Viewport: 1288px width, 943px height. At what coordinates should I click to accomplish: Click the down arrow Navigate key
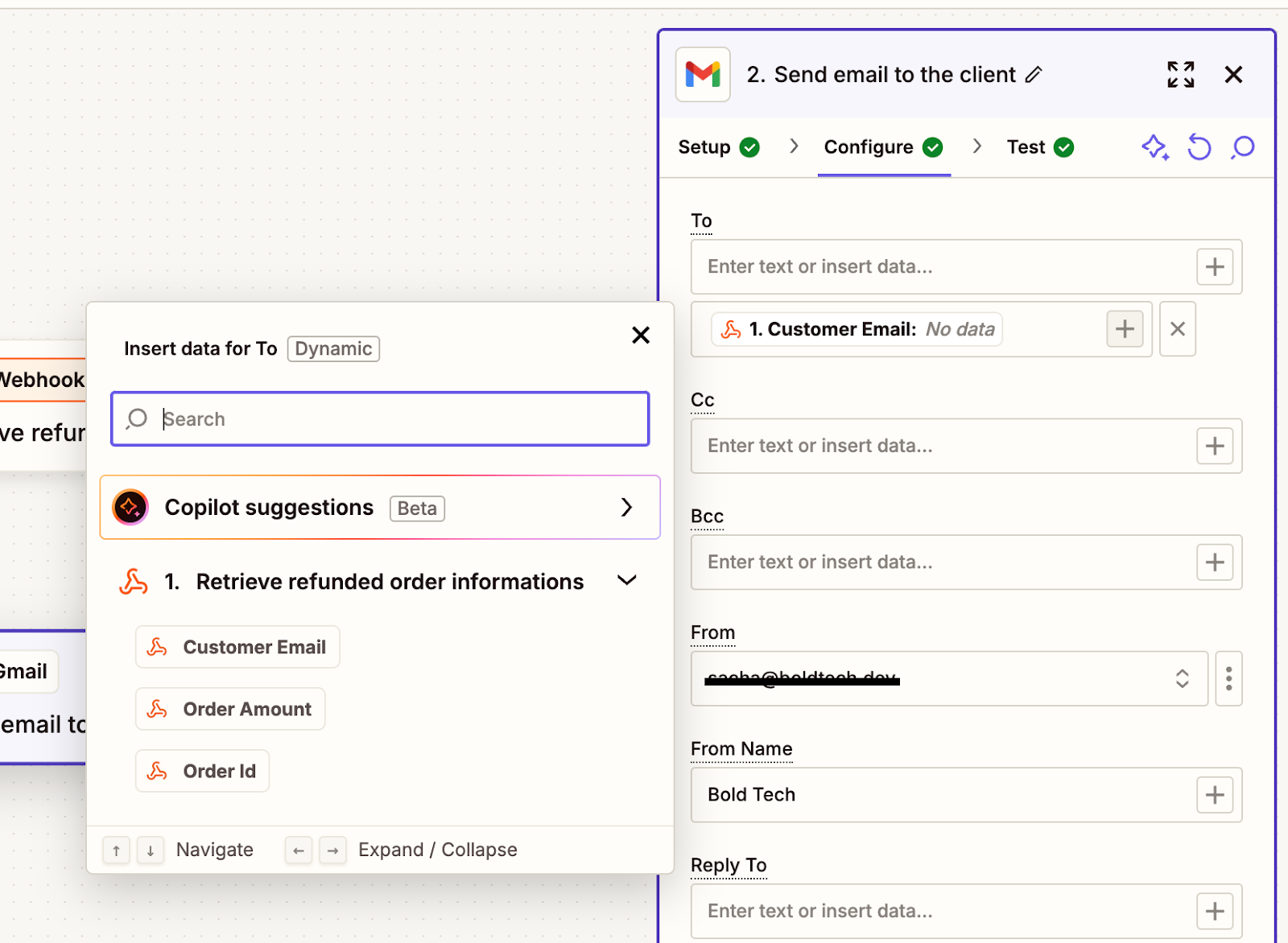coord(151,850)
